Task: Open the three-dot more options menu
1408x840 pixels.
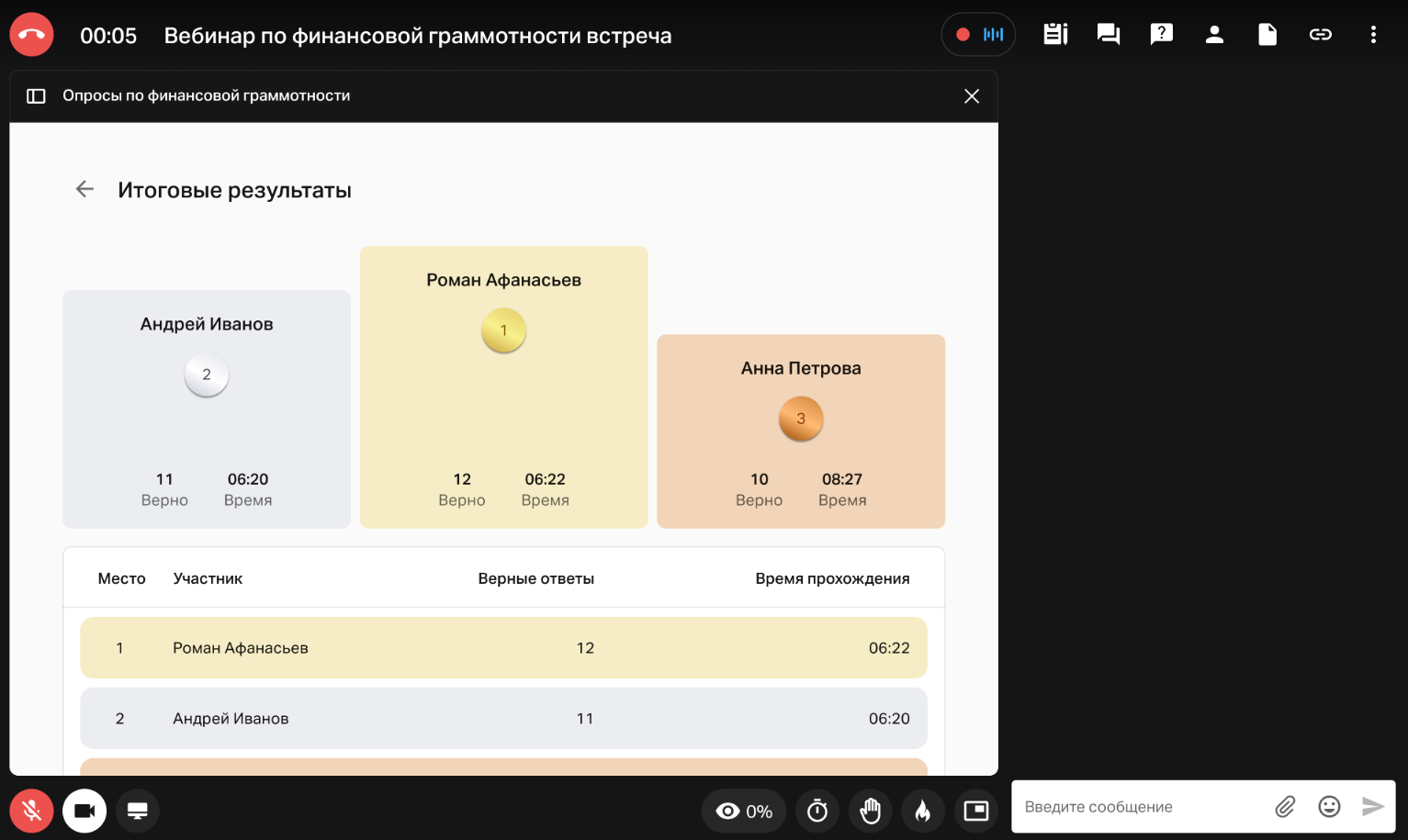Action: pyautogui.click(x=1373, y=35)
